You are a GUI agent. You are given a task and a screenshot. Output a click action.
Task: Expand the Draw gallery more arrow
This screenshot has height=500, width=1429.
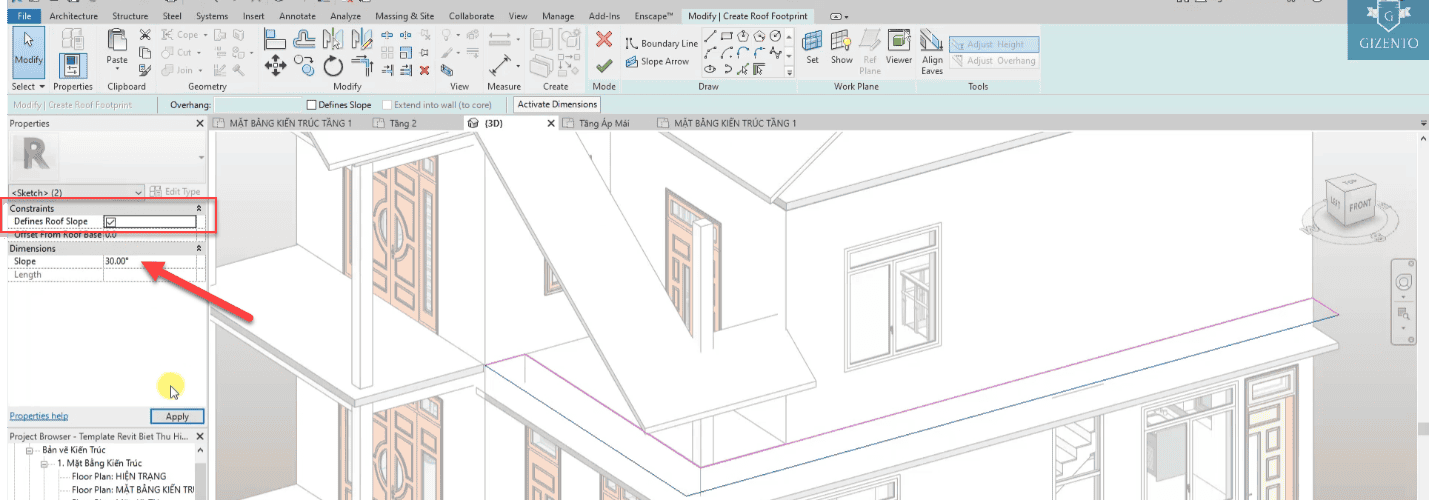coord(789,72)
